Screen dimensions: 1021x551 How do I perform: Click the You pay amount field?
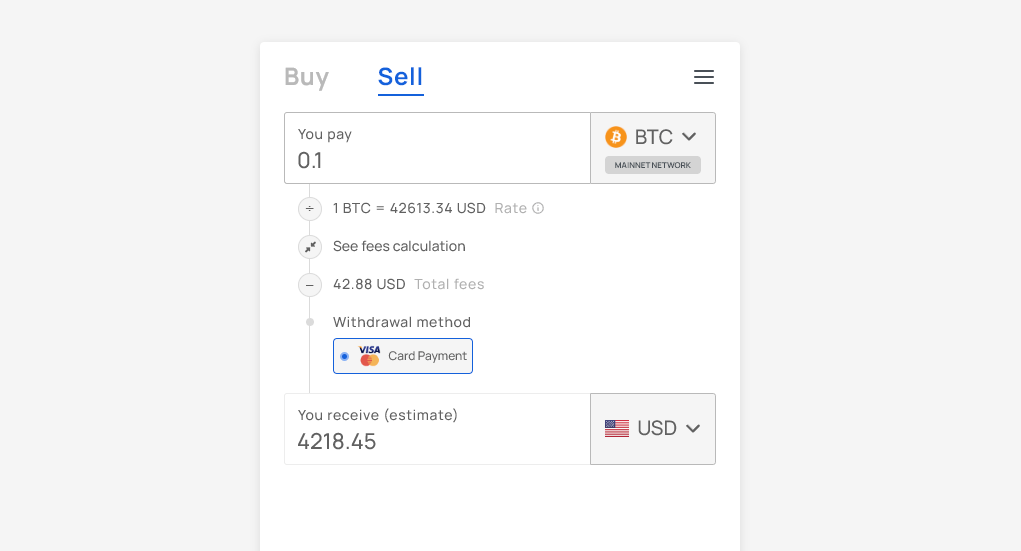coord(437,160)
